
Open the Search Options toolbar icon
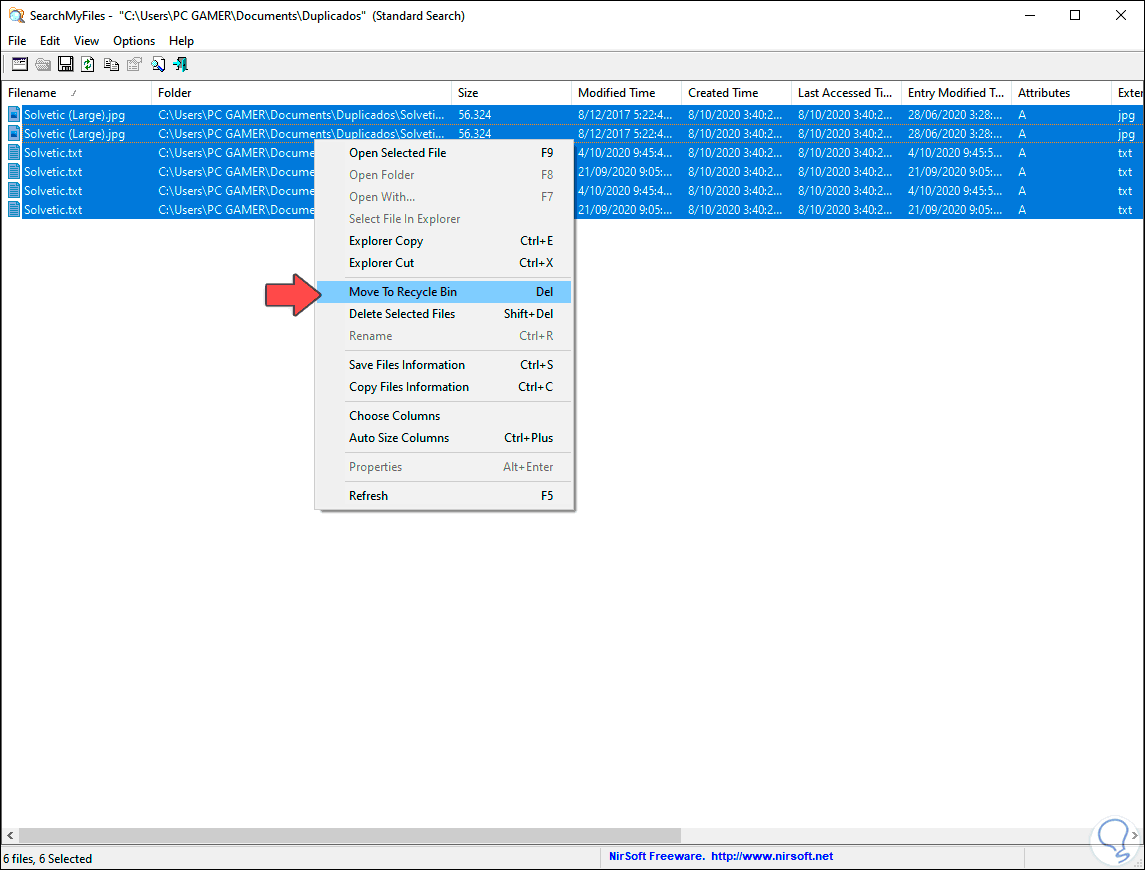click(x=20, y=64)
